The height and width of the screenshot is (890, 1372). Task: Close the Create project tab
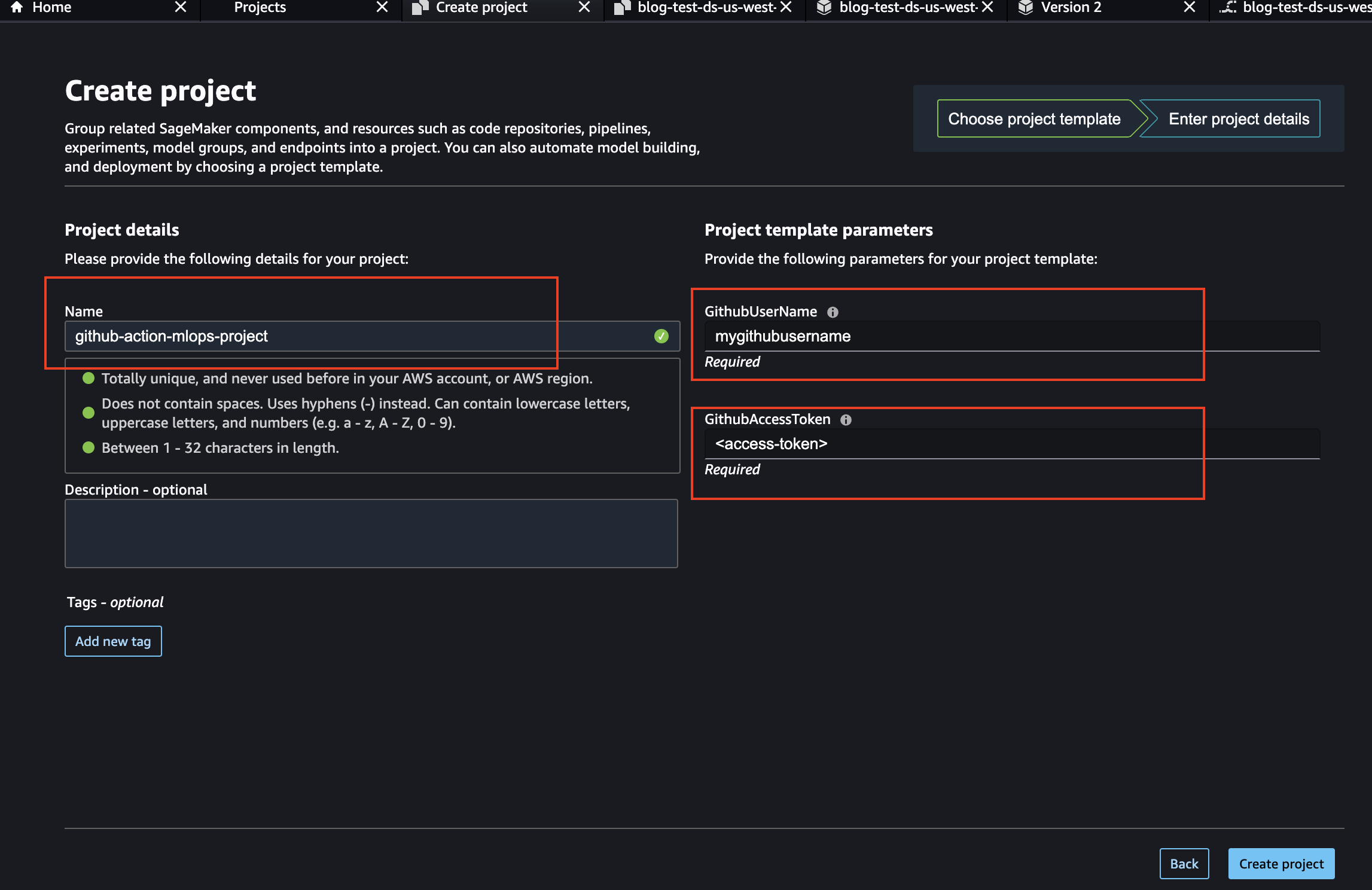click(x=584, y=7)
